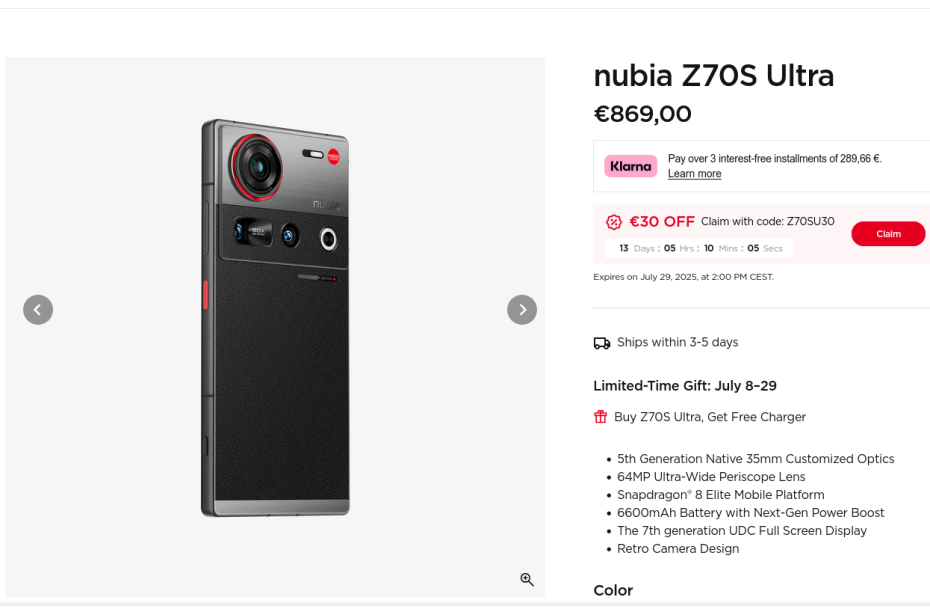This screenshot has width=930, height=609.
Task: Click the pink Klarna logo
Action: tap(630, 166)
